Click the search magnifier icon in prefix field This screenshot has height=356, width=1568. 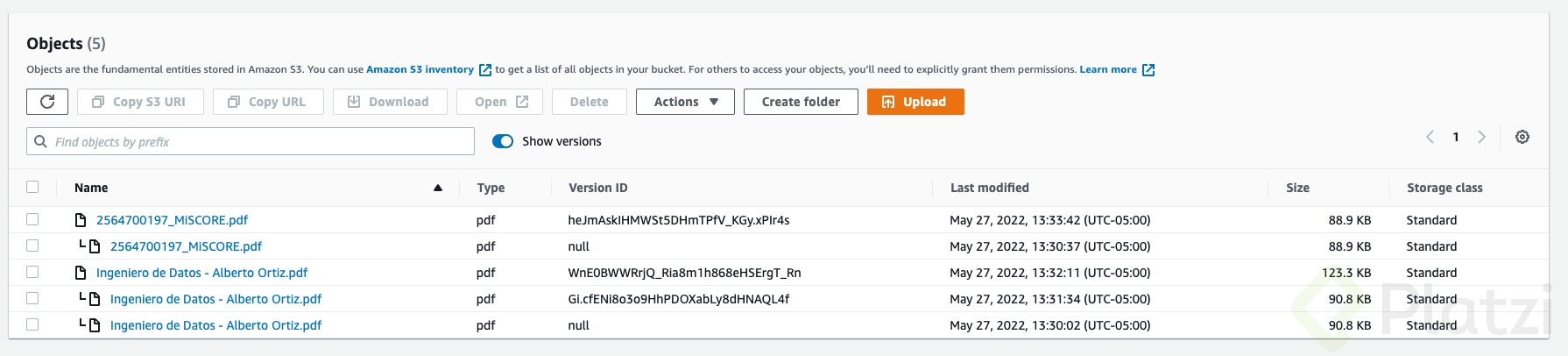coord(40,141)
